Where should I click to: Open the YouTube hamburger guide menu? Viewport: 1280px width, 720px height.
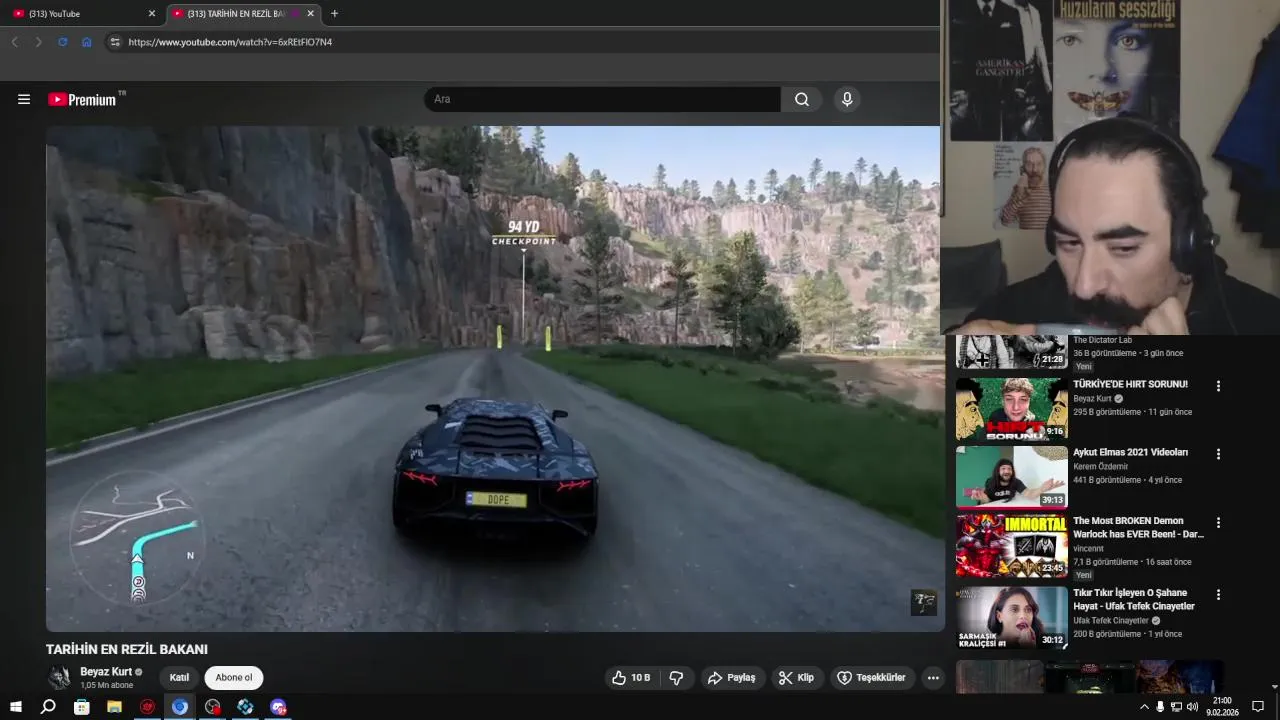24,99
